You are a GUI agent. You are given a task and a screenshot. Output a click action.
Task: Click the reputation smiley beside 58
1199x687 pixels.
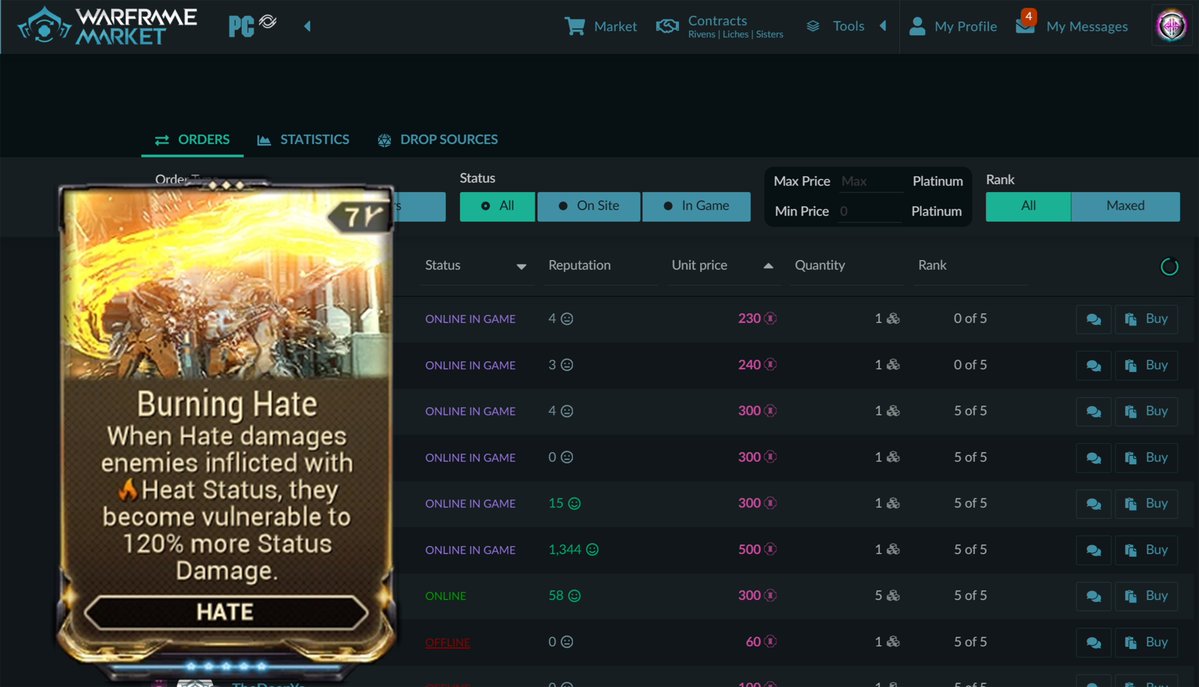[x=574, y=595]
